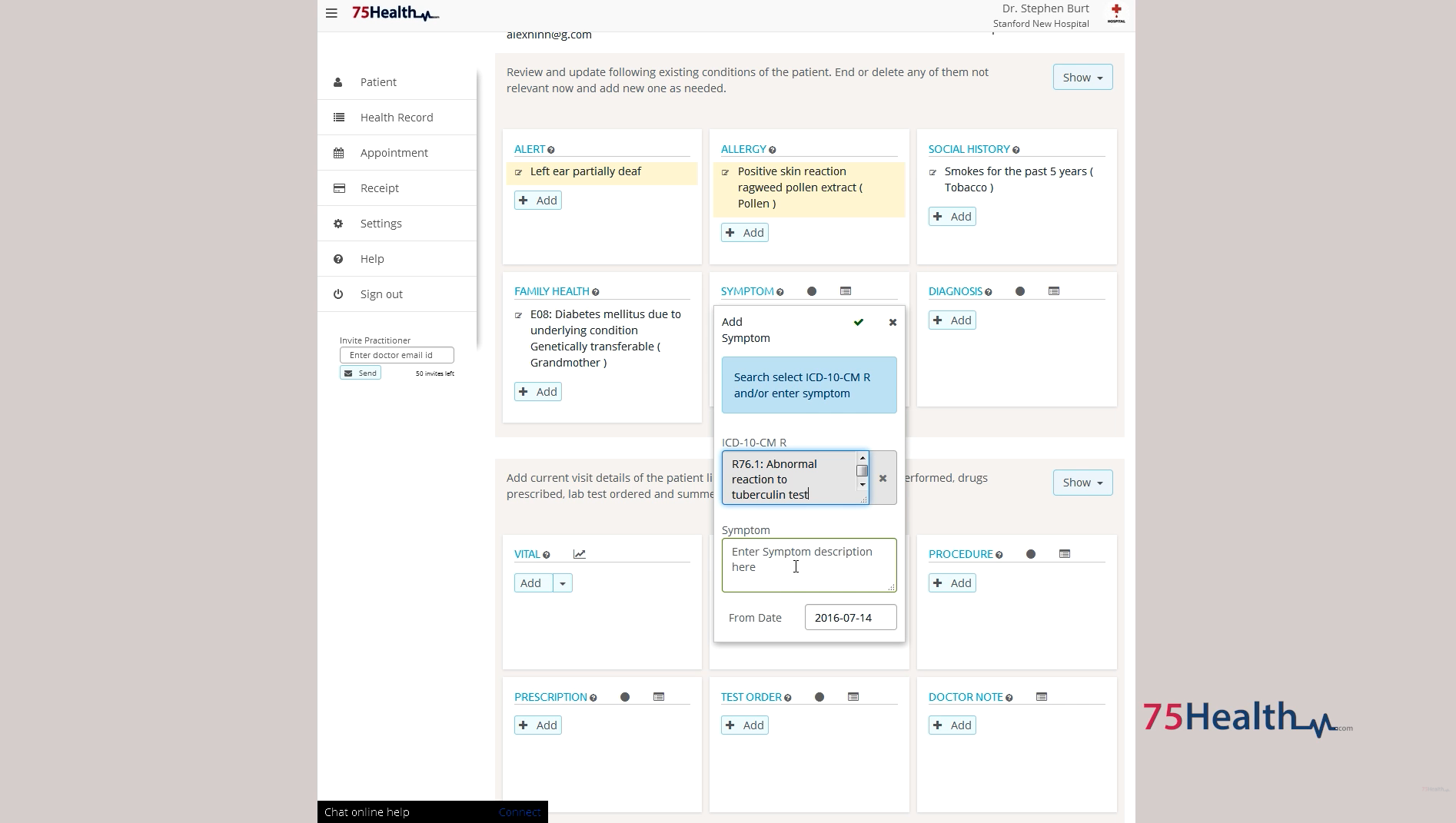Expand the Vital Add dropdown arrow
Viewport: 1456px width, 823px height.
point(563,582)
